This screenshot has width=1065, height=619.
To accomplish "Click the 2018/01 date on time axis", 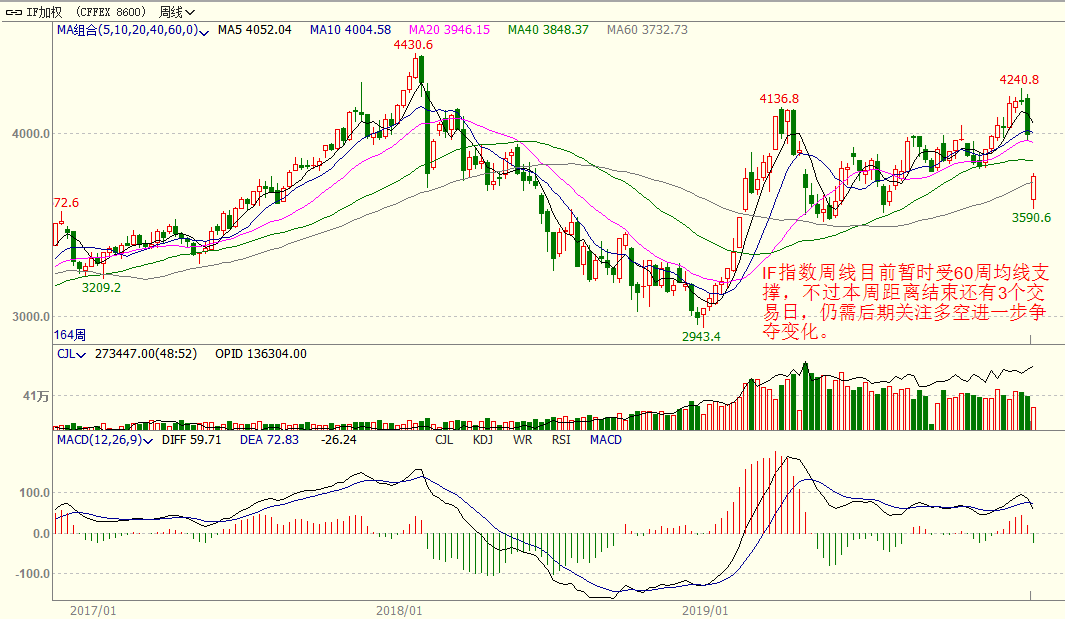I will tap(399, 609).
